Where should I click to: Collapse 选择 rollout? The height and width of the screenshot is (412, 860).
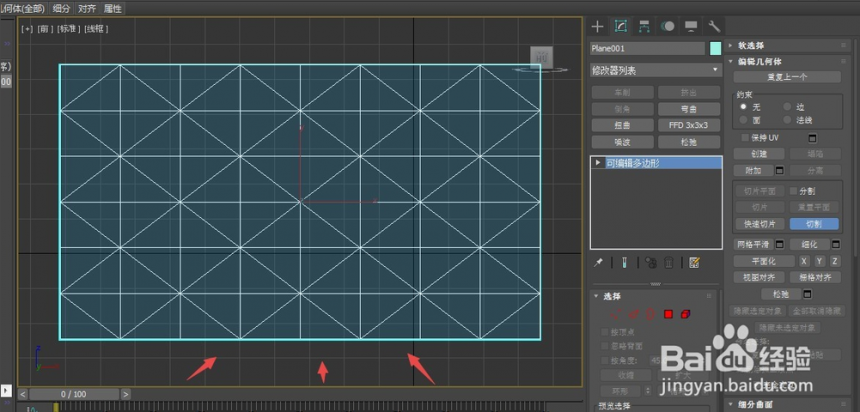point(596,296)
